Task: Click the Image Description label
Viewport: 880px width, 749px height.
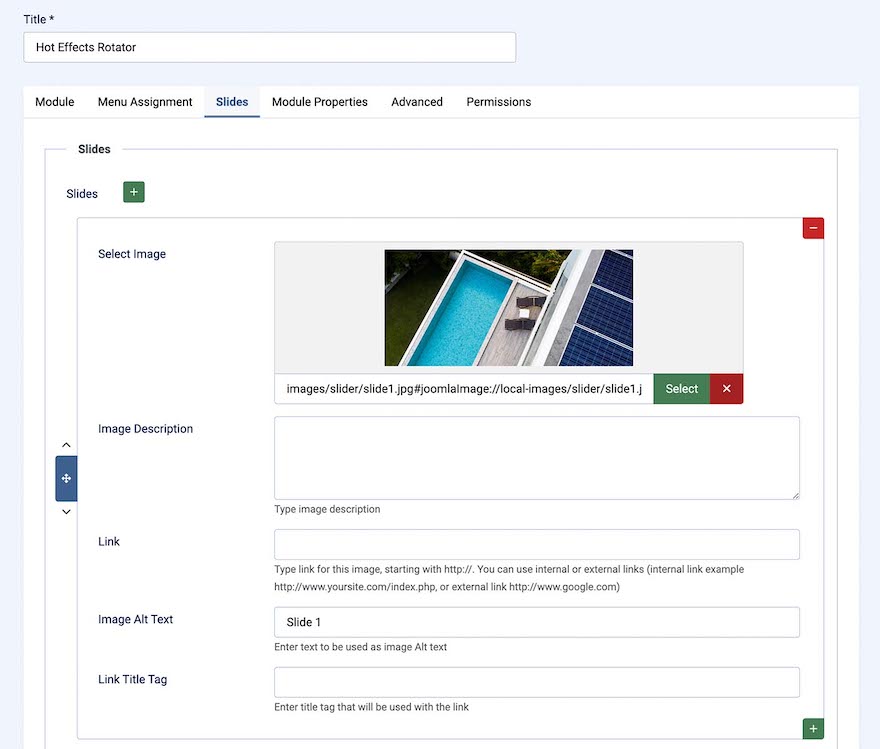Action: (x=145, y=429)
